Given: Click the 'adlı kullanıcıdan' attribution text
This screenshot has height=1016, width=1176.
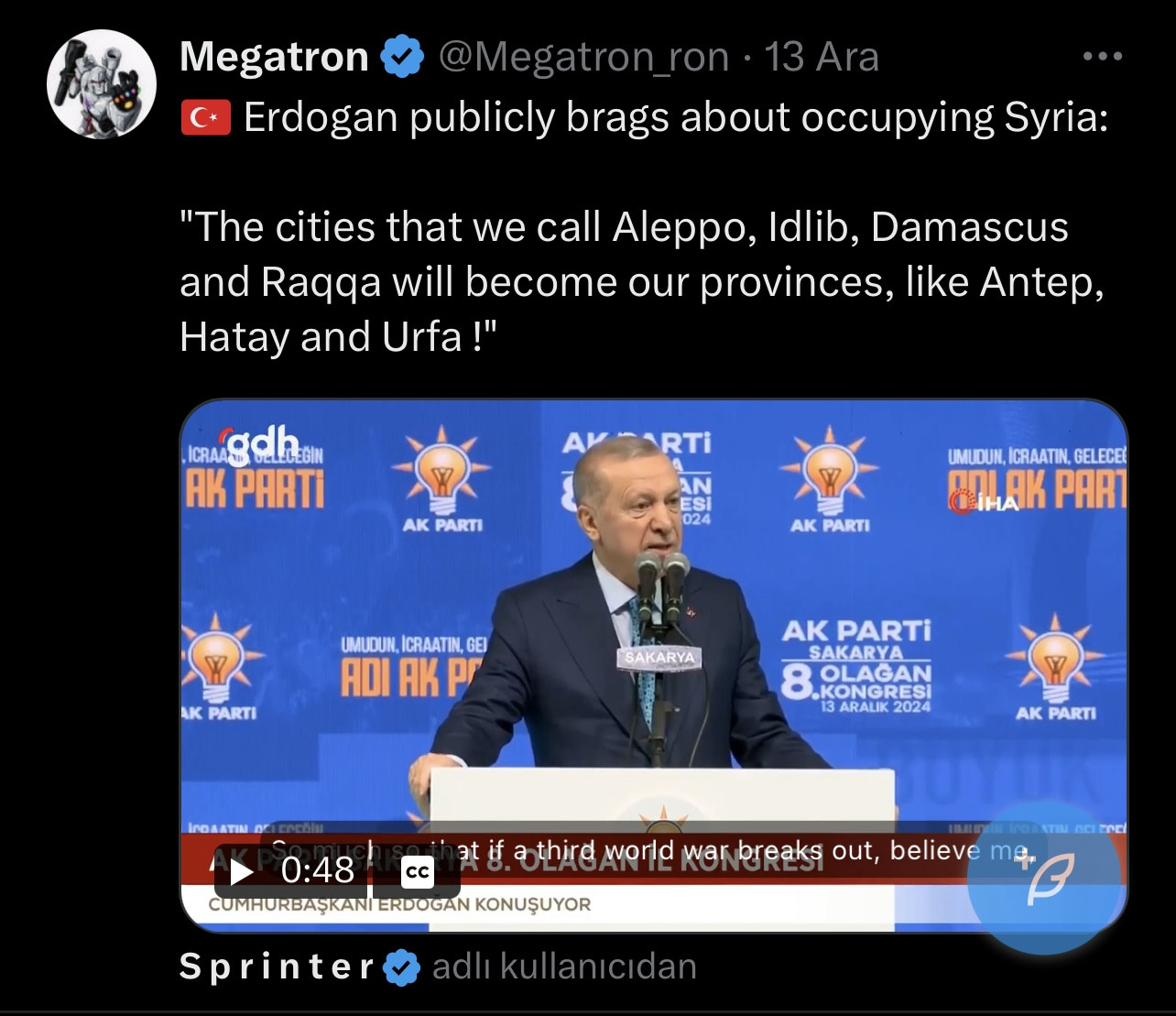Looking at the screenshot, I should (564, 967).
